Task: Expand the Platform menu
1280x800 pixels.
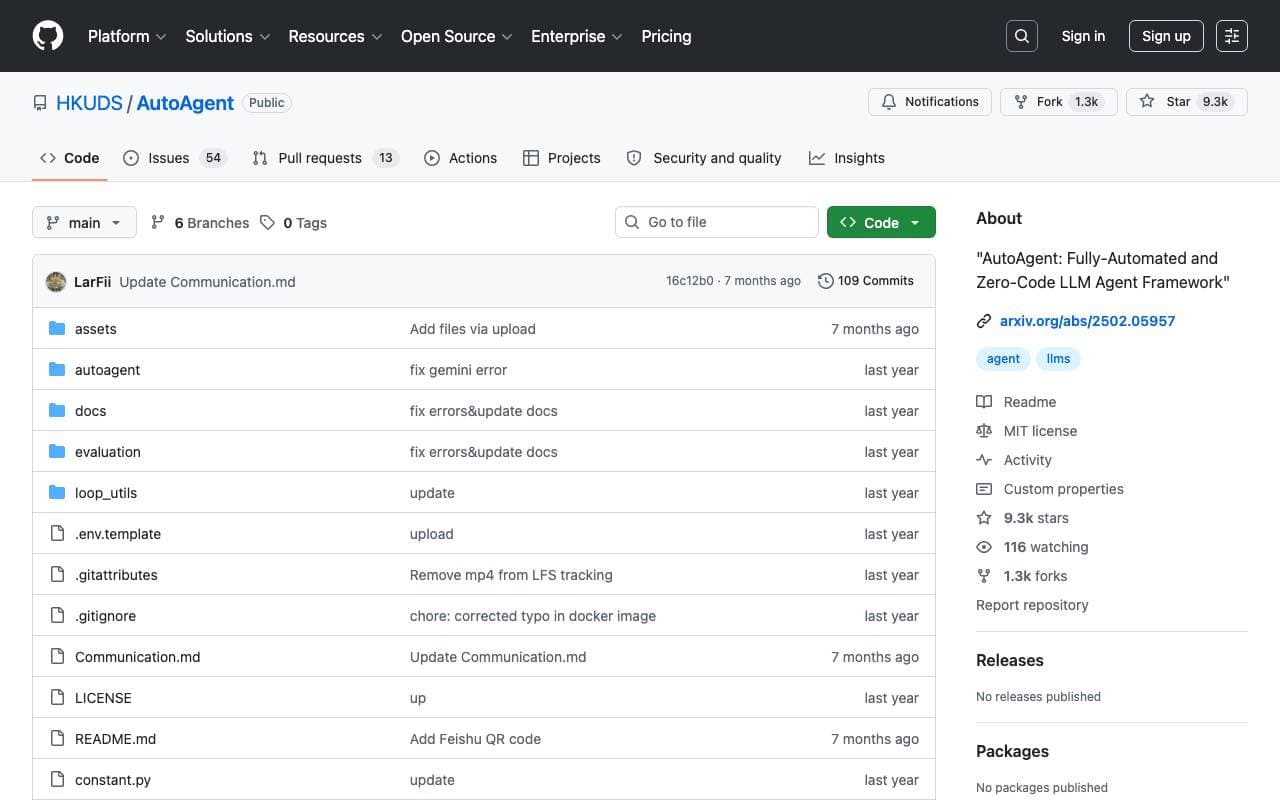Action: 125,36
